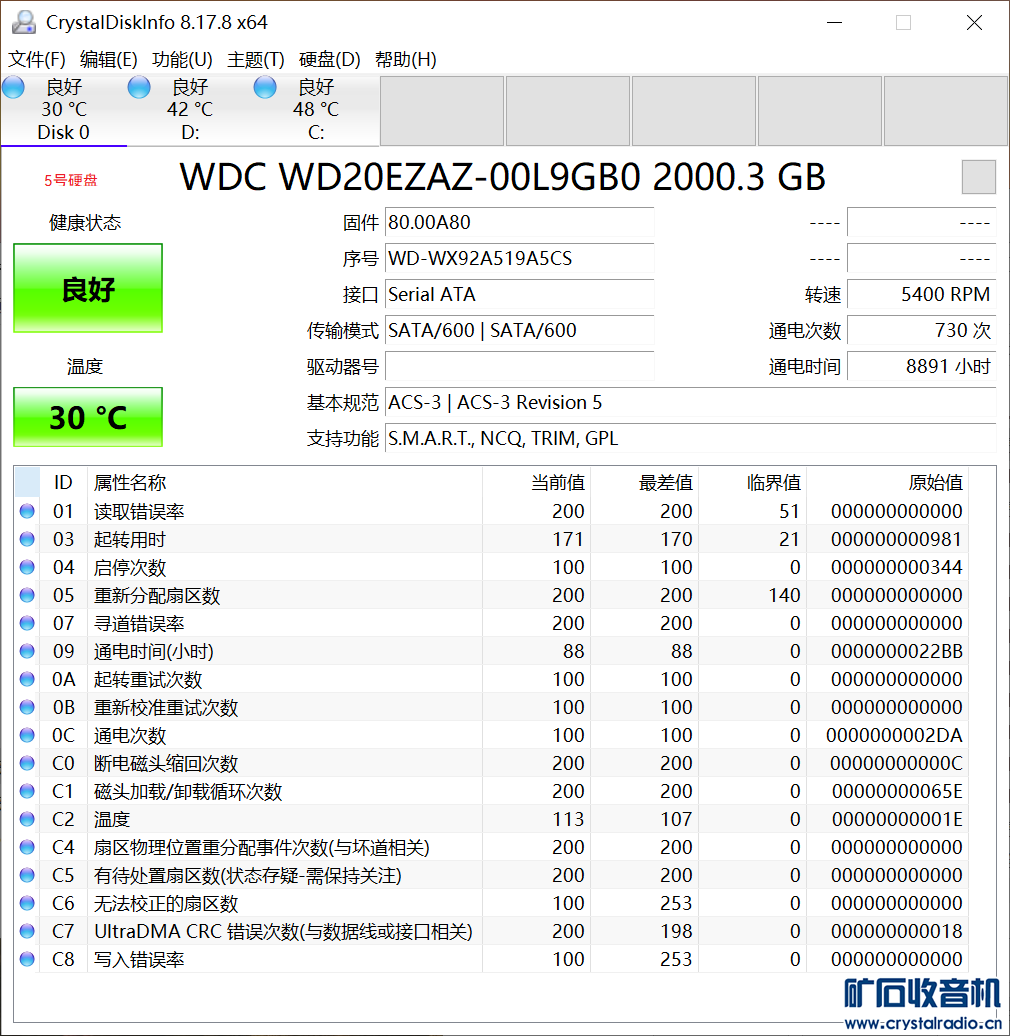Select the 重新分配扇区数 attribute name

tap(157, 596)
